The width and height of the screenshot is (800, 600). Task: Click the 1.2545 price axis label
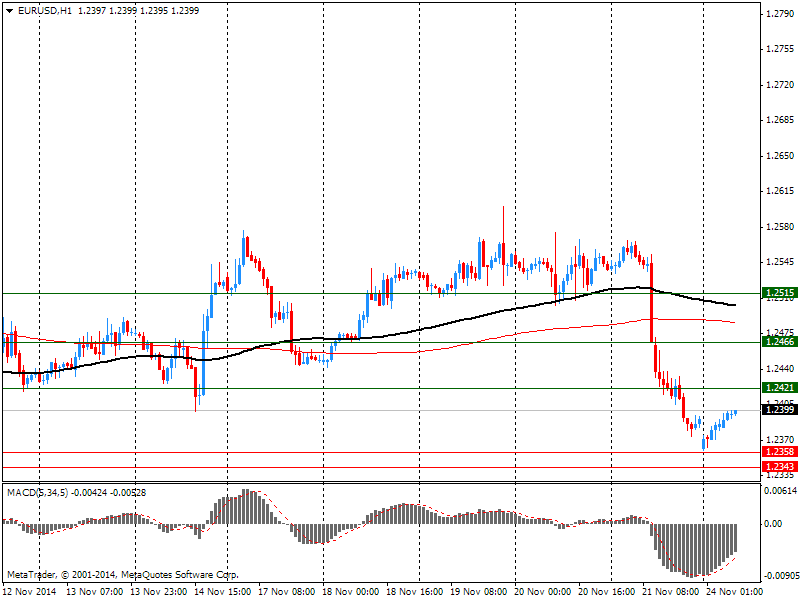pos(780,262)
